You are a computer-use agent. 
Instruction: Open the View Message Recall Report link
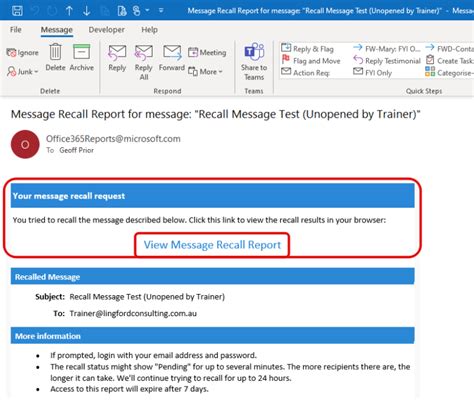point(212,245)
